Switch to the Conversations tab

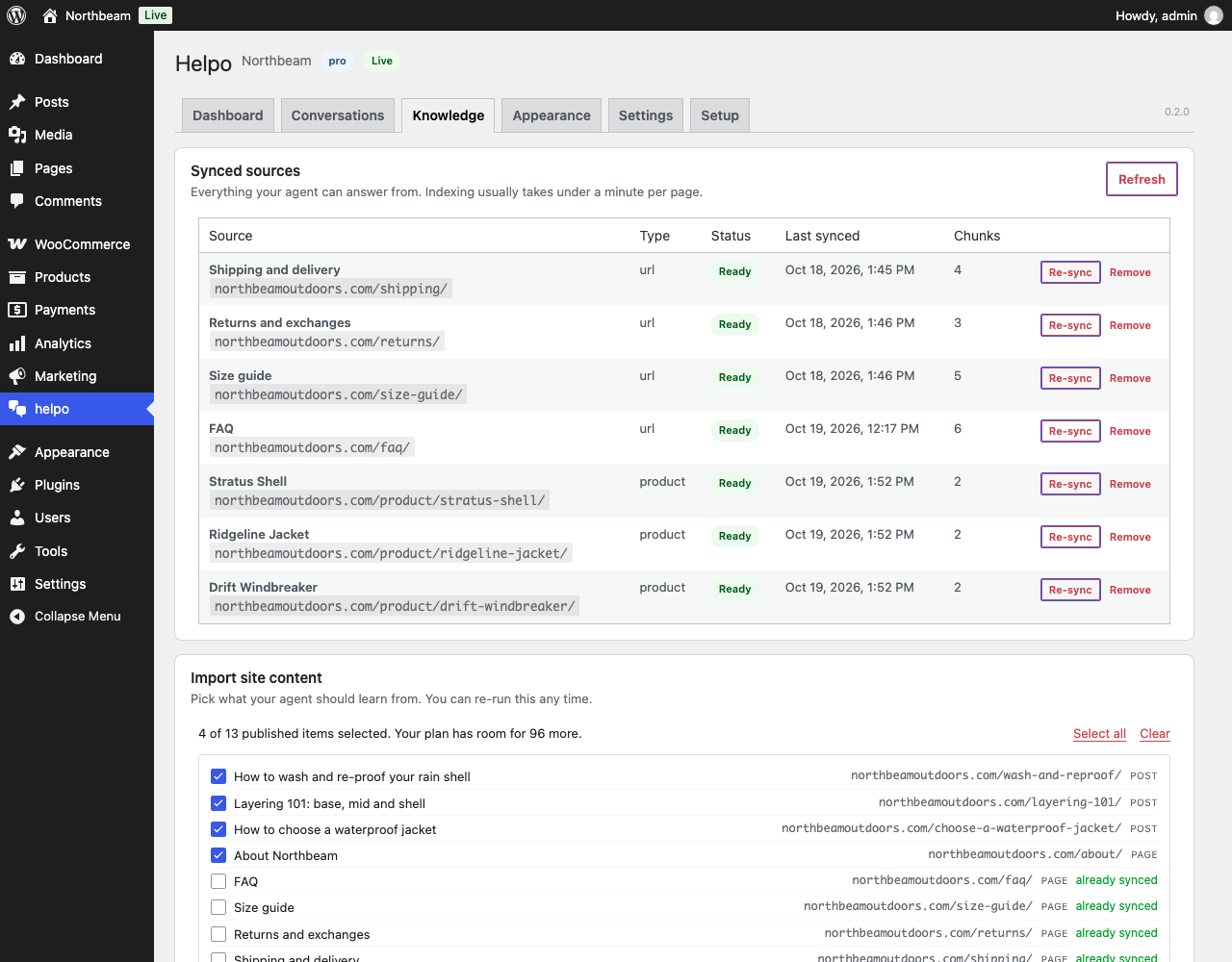pos(338,115)
